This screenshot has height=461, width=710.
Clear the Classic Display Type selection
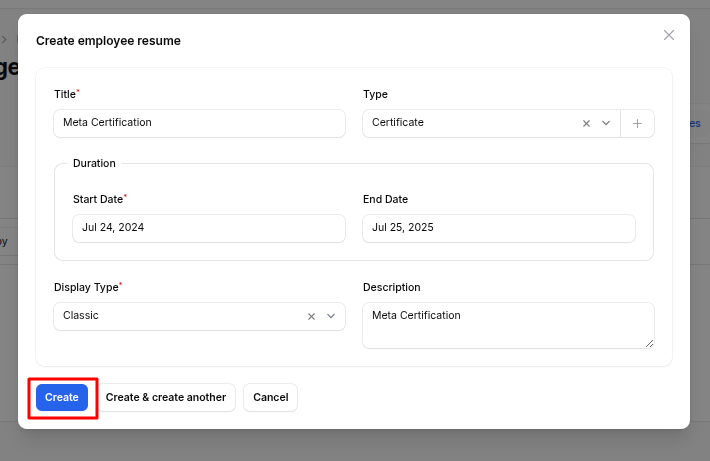[311, 316]
